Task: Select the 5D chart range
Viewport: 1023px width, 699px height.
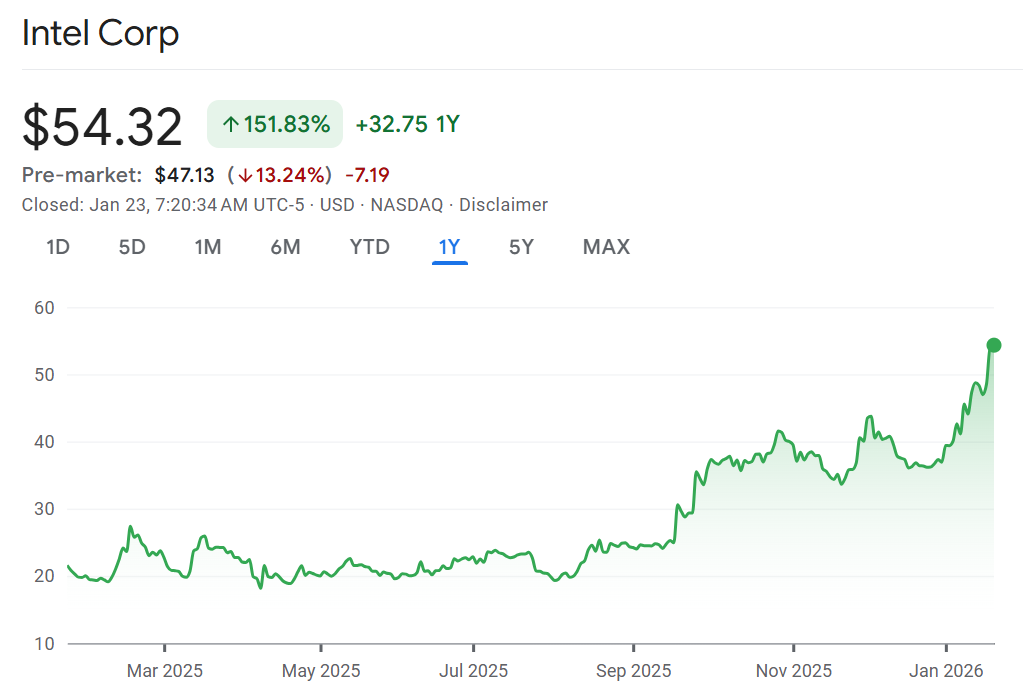Action: [132, 247]
